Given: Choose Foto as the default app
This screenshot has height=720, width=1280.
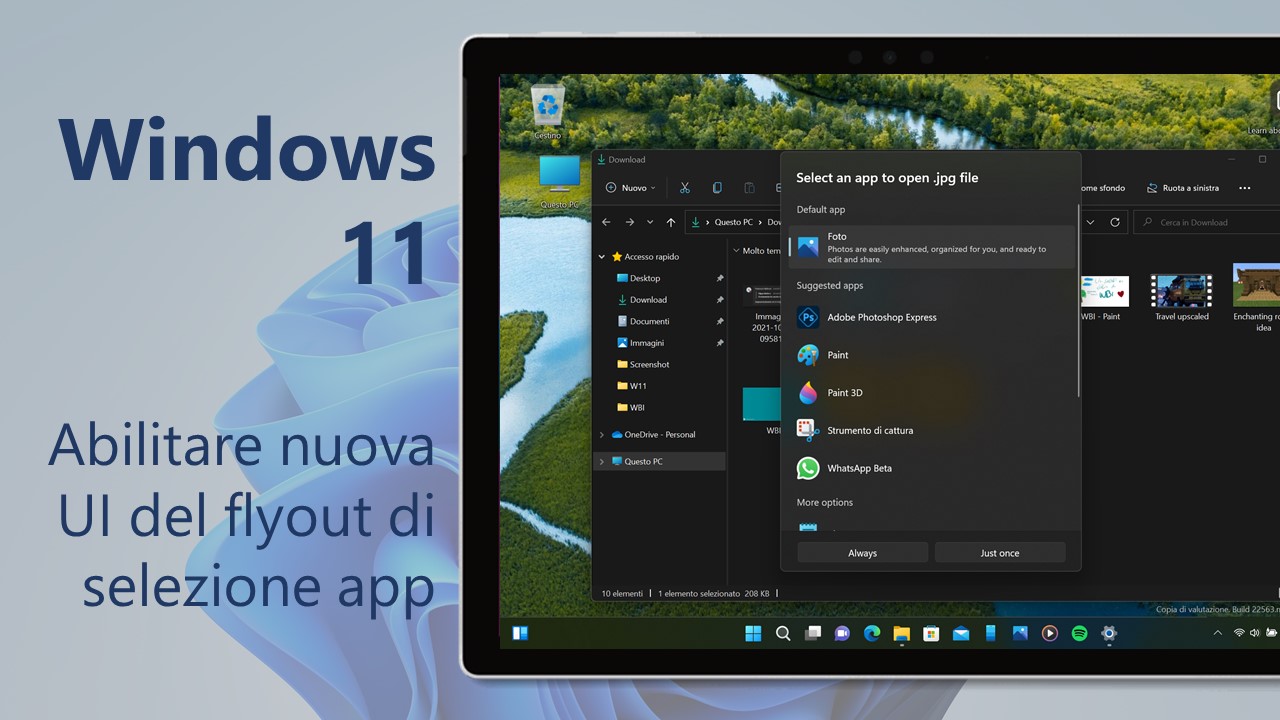Looking at the screenshot, I should click(x=931, y=247).
